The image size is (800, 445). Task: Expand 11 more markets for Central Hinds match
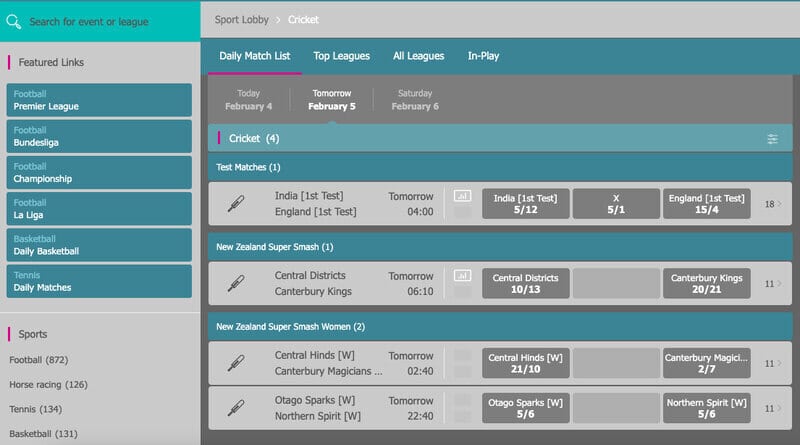[772, 363]
